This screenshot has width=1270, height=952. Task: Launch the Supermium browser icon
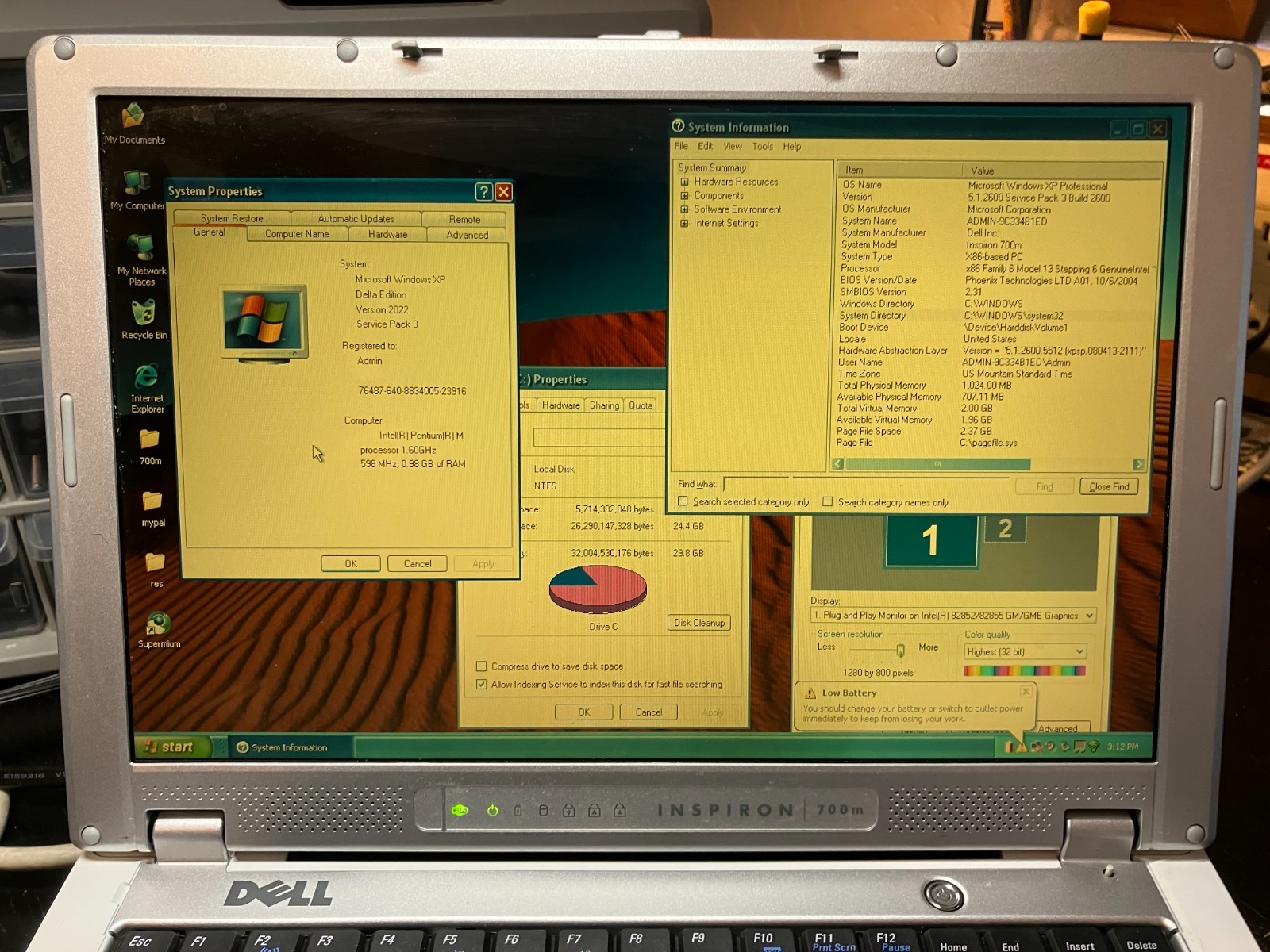(159, 630)
